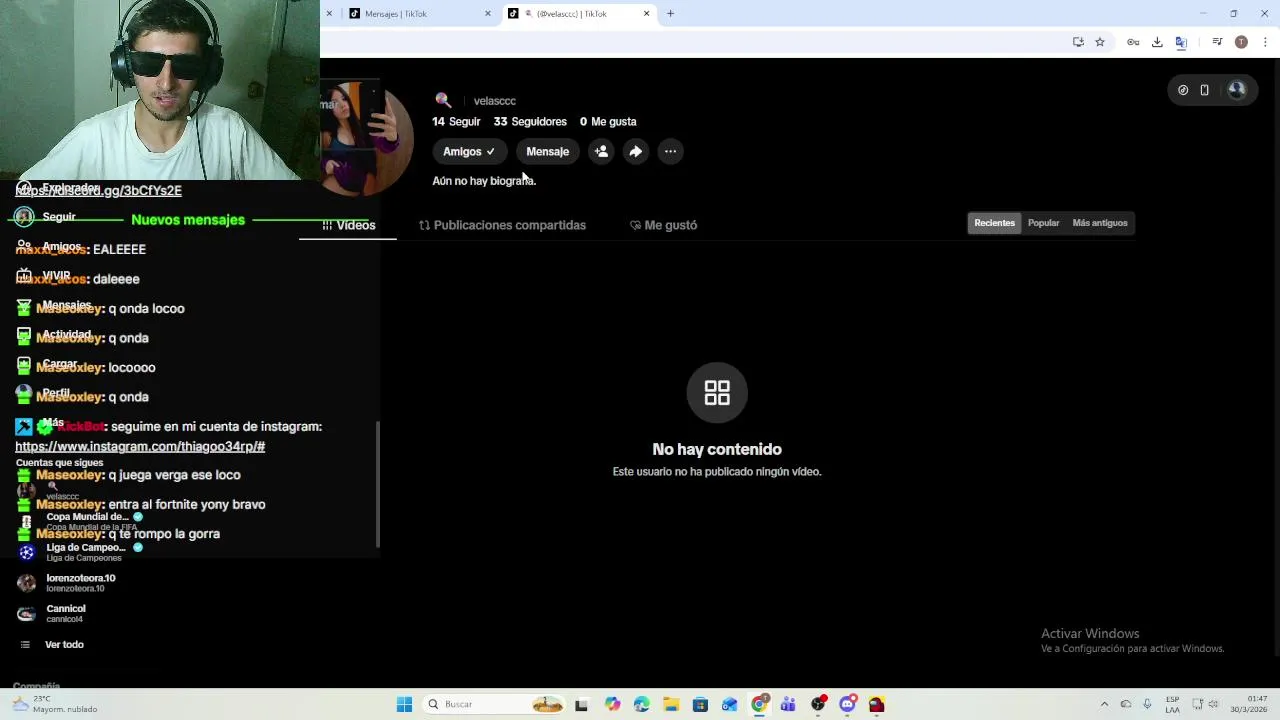Open the Among Us icon on the taskbar

(x=876, y=704)
